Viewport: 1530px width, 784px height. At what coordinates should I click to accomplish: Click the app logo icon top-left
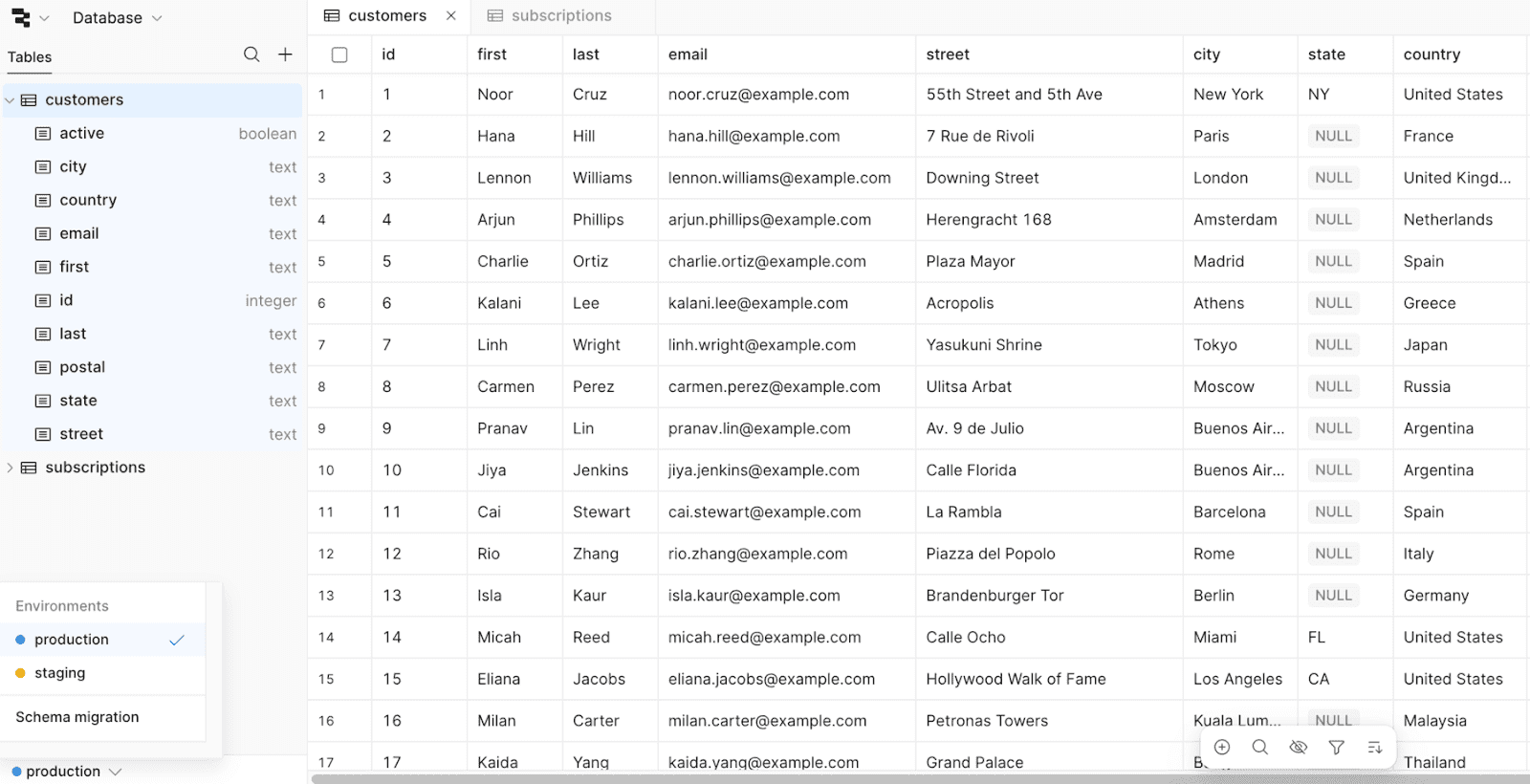(x=21, y=16)
